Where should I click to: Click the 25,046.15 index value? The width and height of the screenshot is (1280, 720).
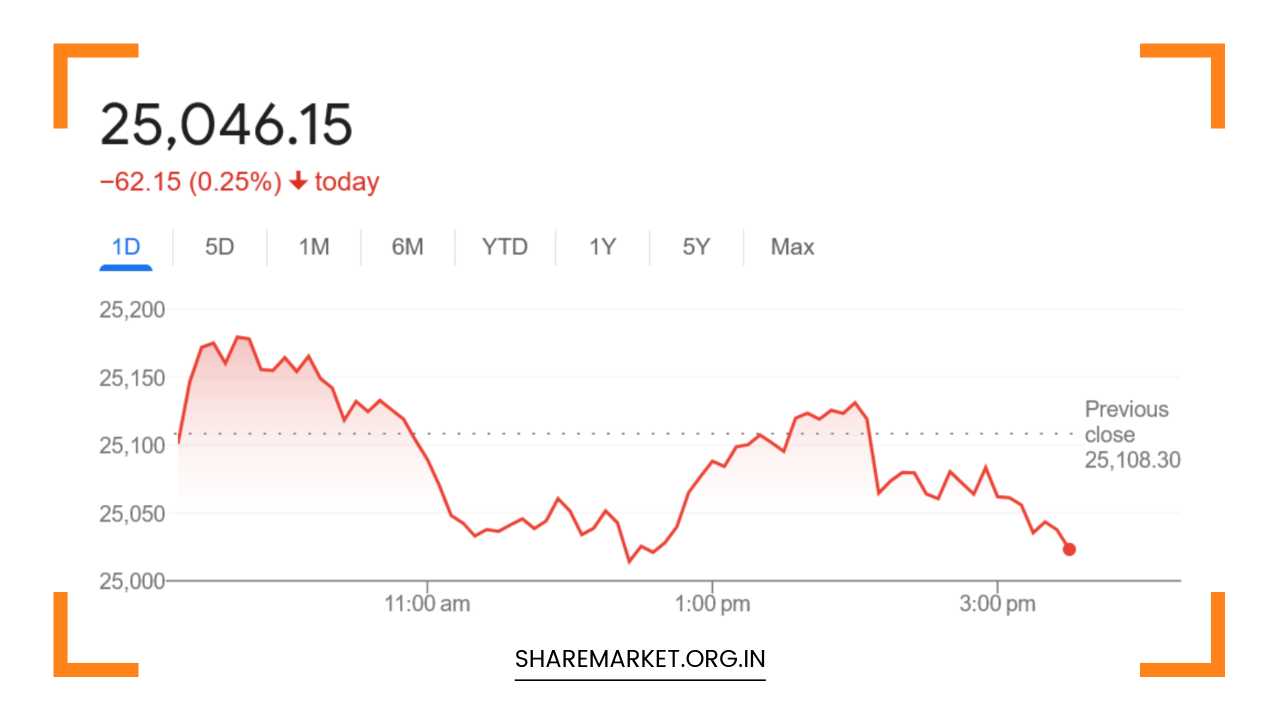[226, 126]
